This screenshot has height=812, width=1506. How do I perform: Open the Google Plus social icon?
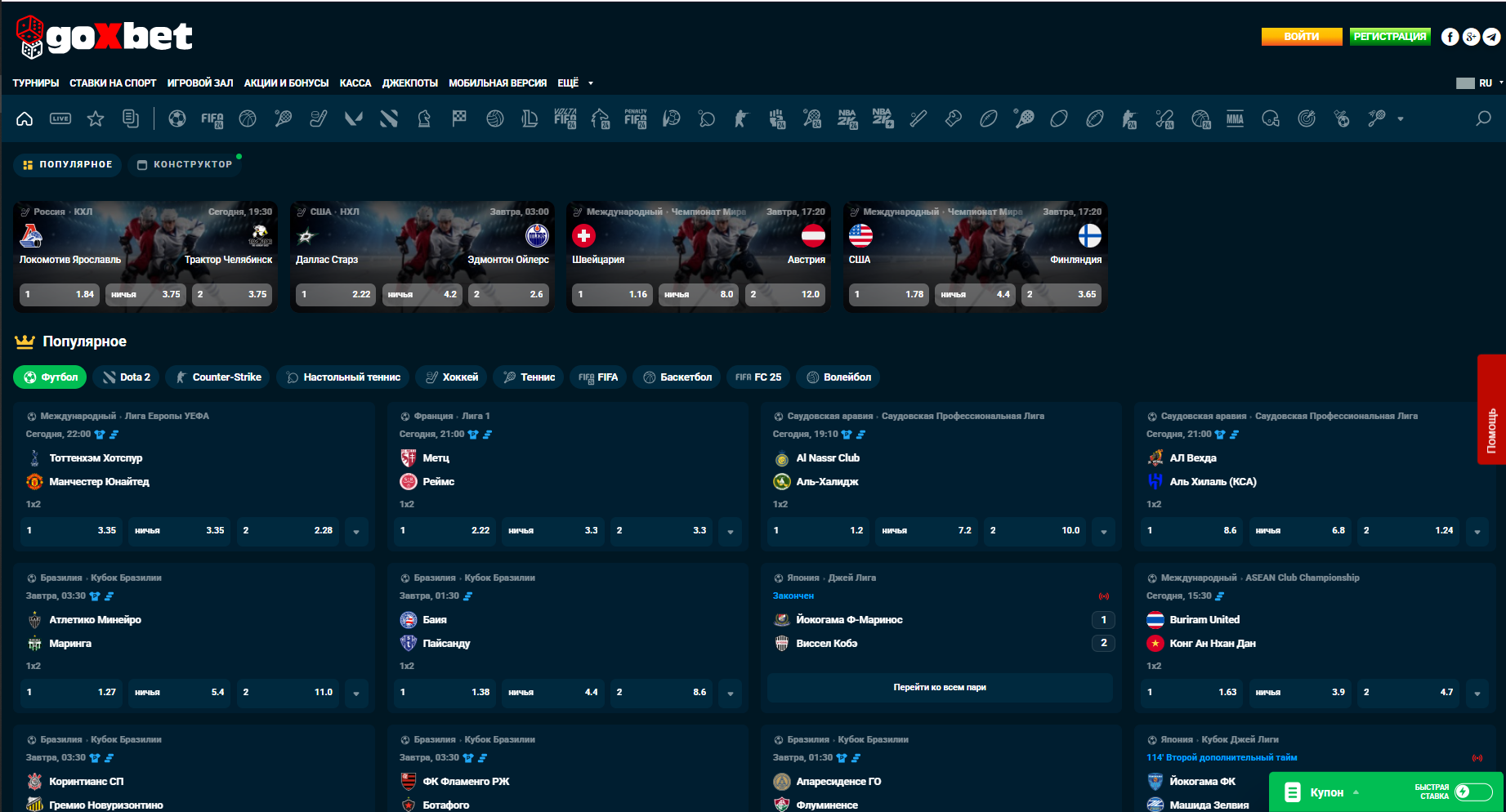coord(1471,37)
